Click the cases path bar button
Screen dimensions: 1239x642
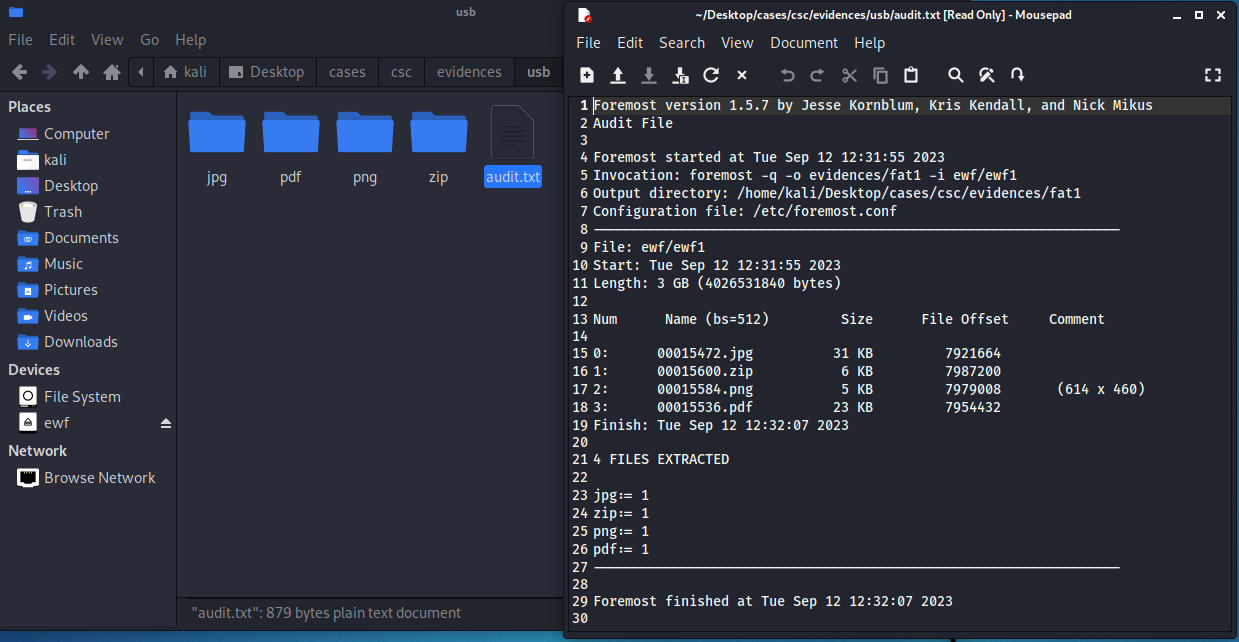pyautogui.click(x=347, y=72)
